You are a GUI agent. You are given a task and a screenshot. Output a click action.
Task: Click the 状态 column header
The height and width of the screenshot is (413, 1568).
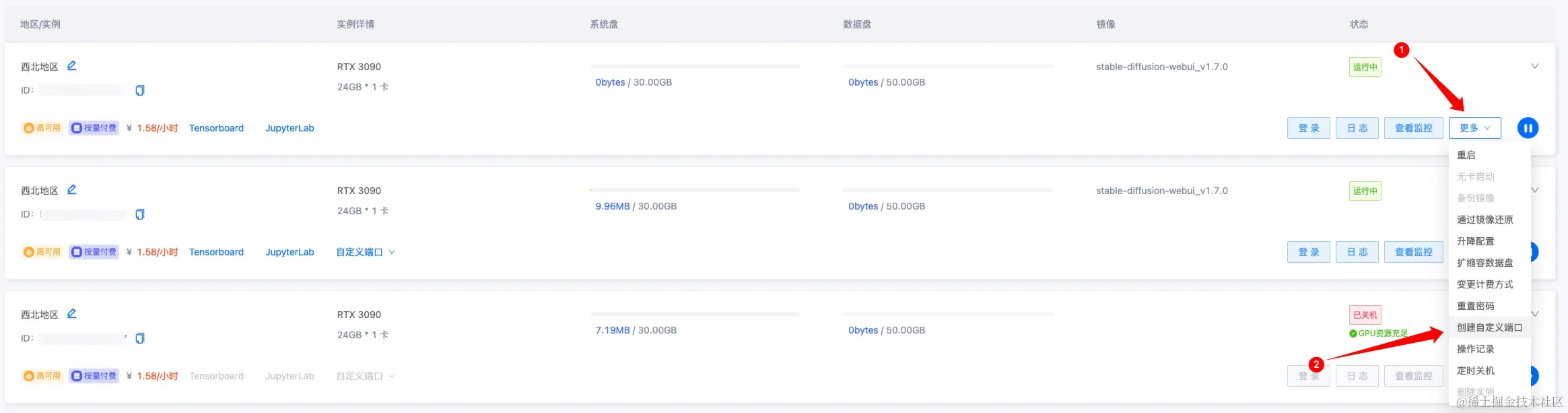[x=1359, y=24]
